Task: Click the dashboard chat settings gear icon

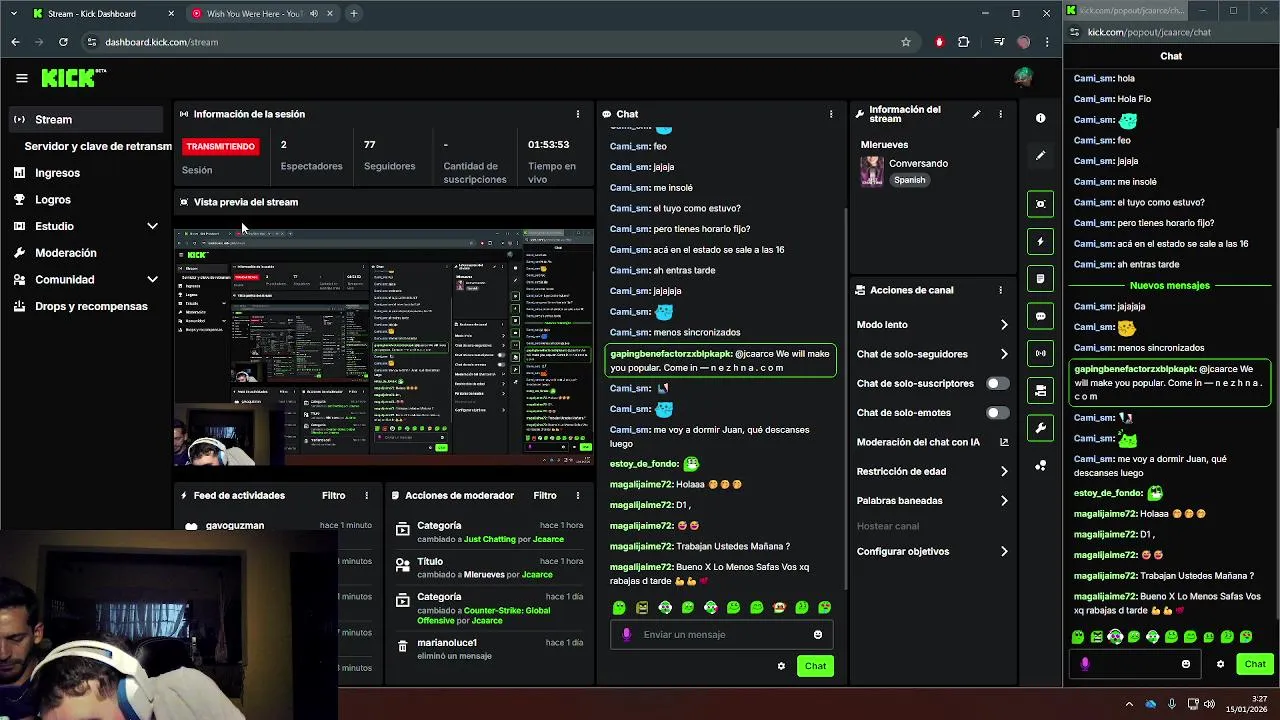Action: point(781,666)
